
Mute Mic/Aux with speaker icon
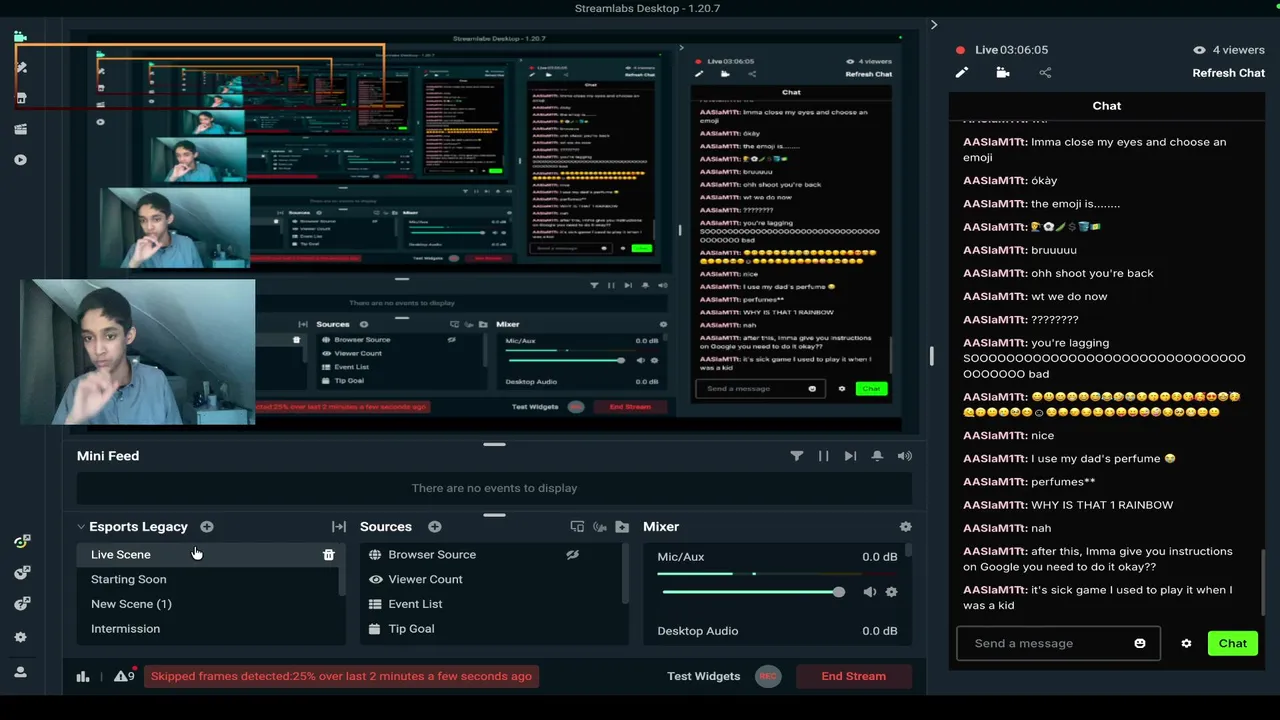[x=870, y=592]
